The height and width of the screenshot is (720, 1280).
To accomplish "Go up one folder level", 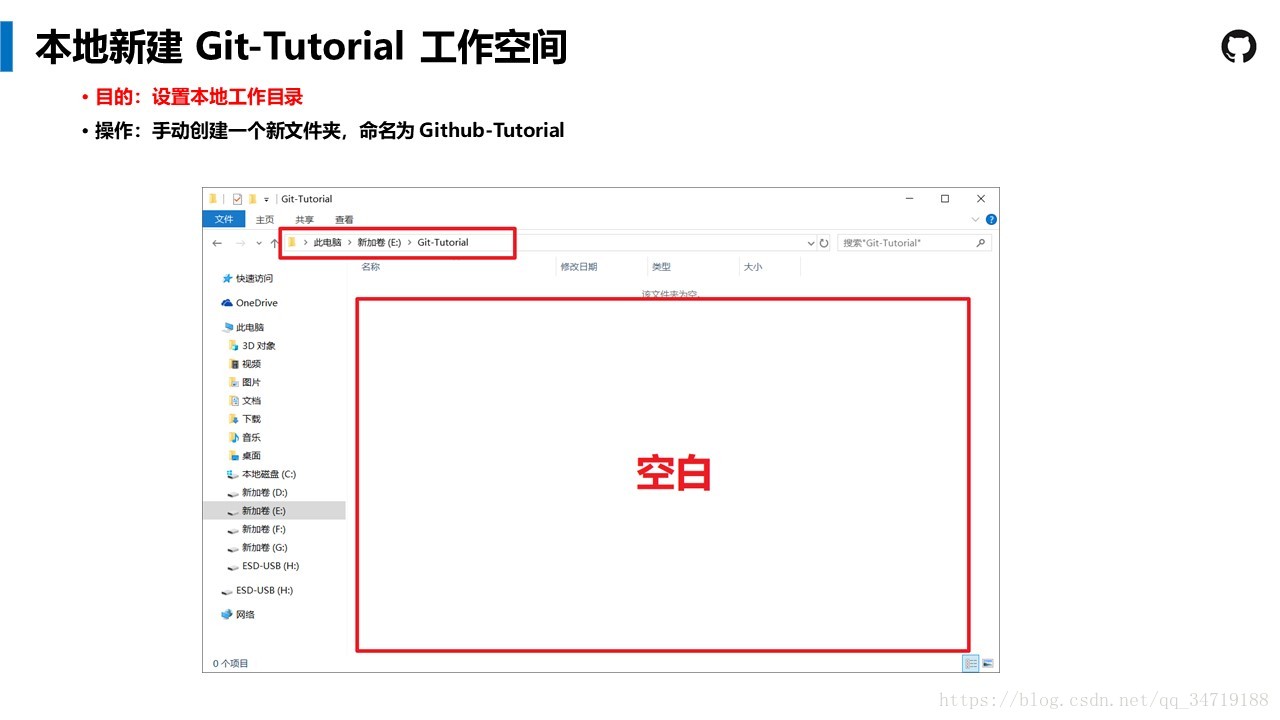I will pyautogui.click(x=274, y=243).
